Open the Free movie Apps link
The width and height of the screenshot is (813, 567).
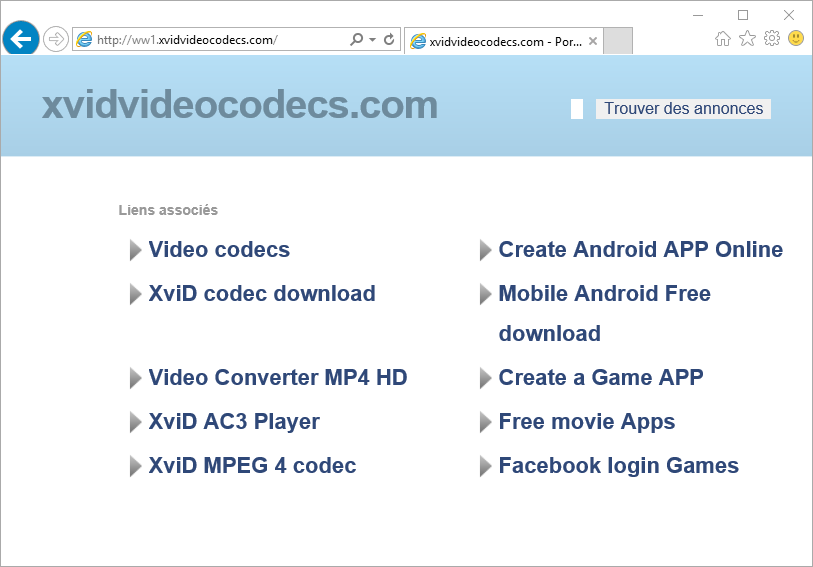586,422
